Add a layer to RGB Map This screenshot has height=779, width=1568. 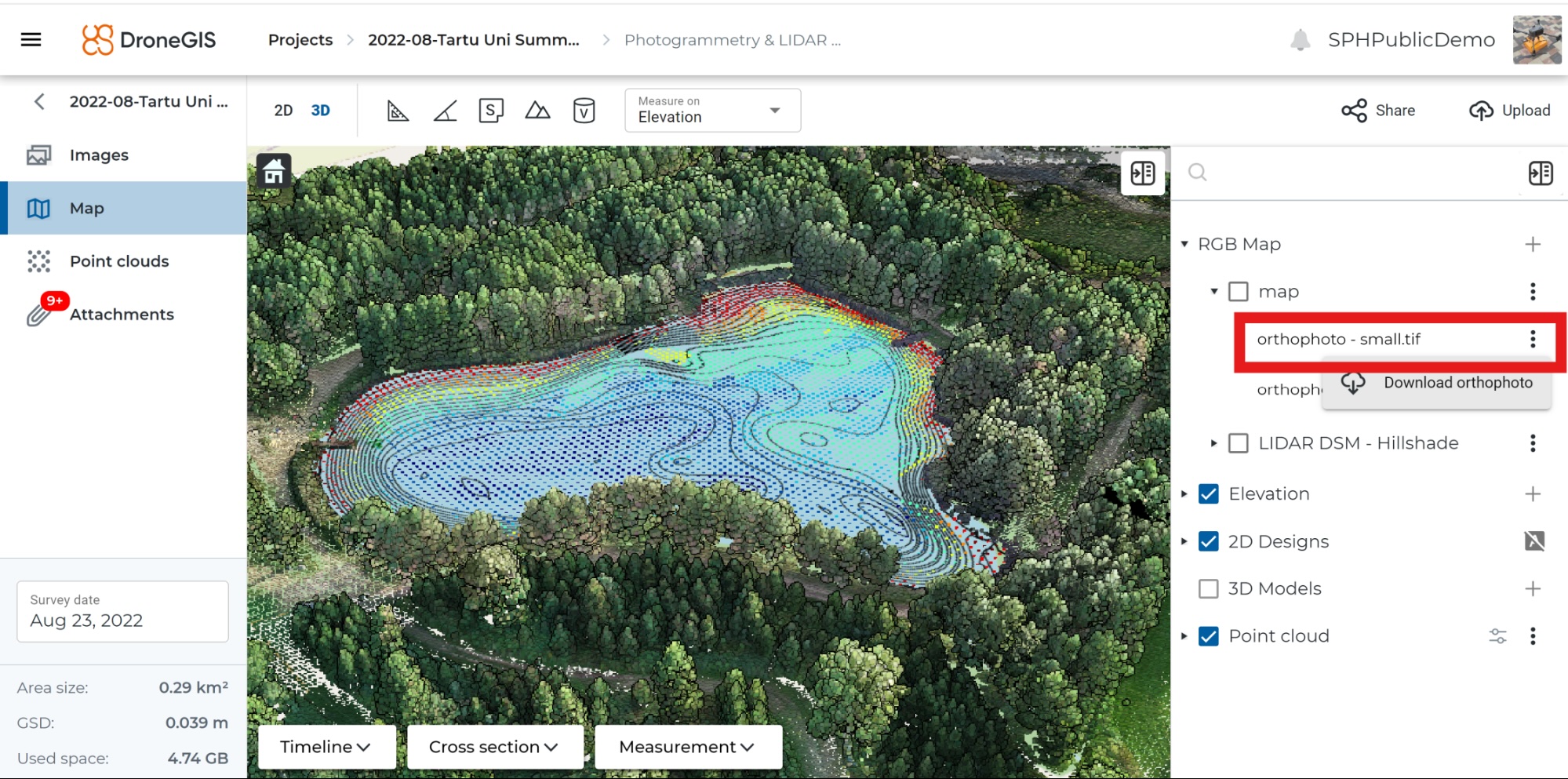pos(1533,244)
